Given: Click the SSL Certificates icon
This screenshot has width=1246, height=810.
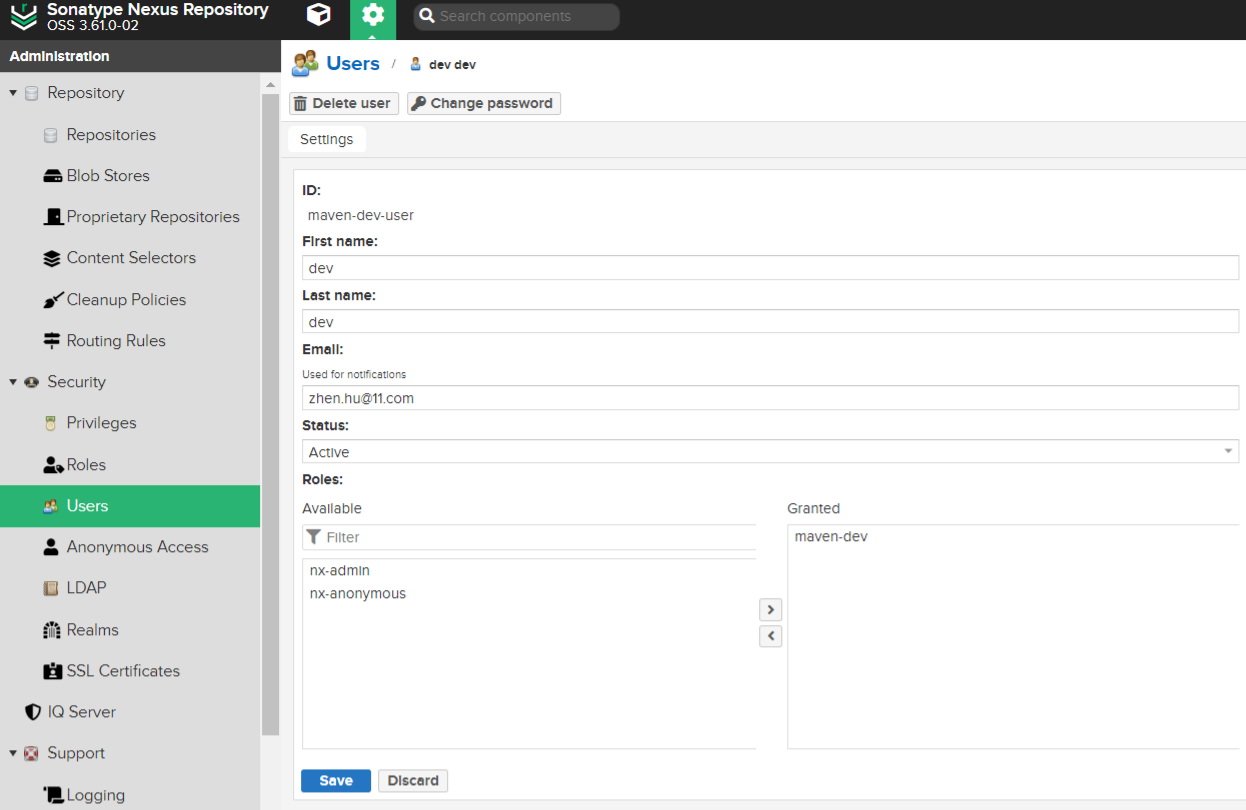Looking at the screenshot, I should (x=52, y=671).
